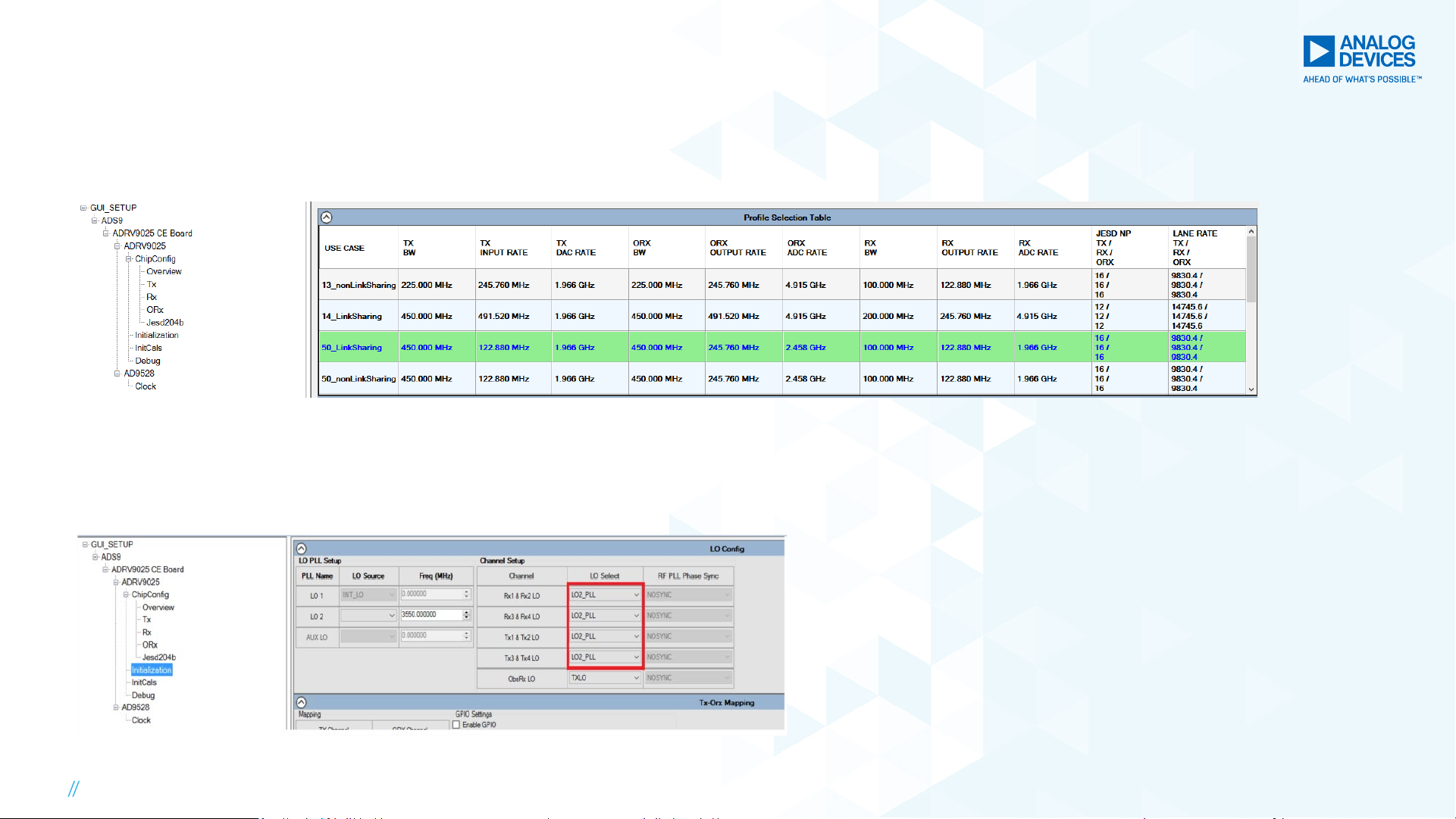Select Initialization node in tree beside Profile Table
This screenshot has width=1456, height=819.
[157, 335]
